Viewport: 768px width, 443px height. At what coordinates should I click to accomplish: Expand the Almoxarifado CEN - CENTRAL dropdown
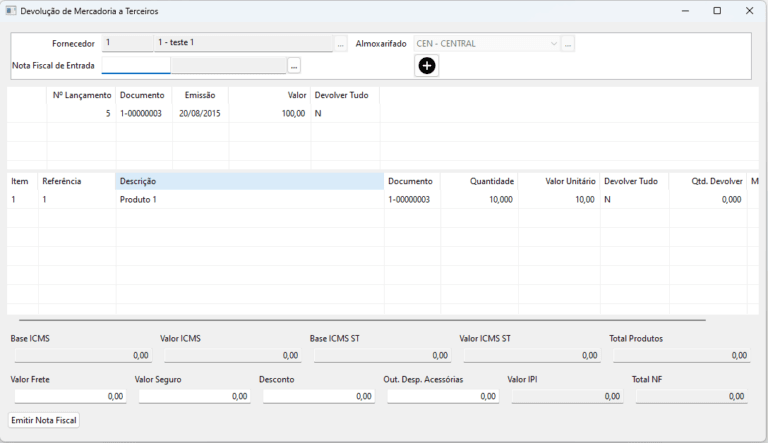553,44
